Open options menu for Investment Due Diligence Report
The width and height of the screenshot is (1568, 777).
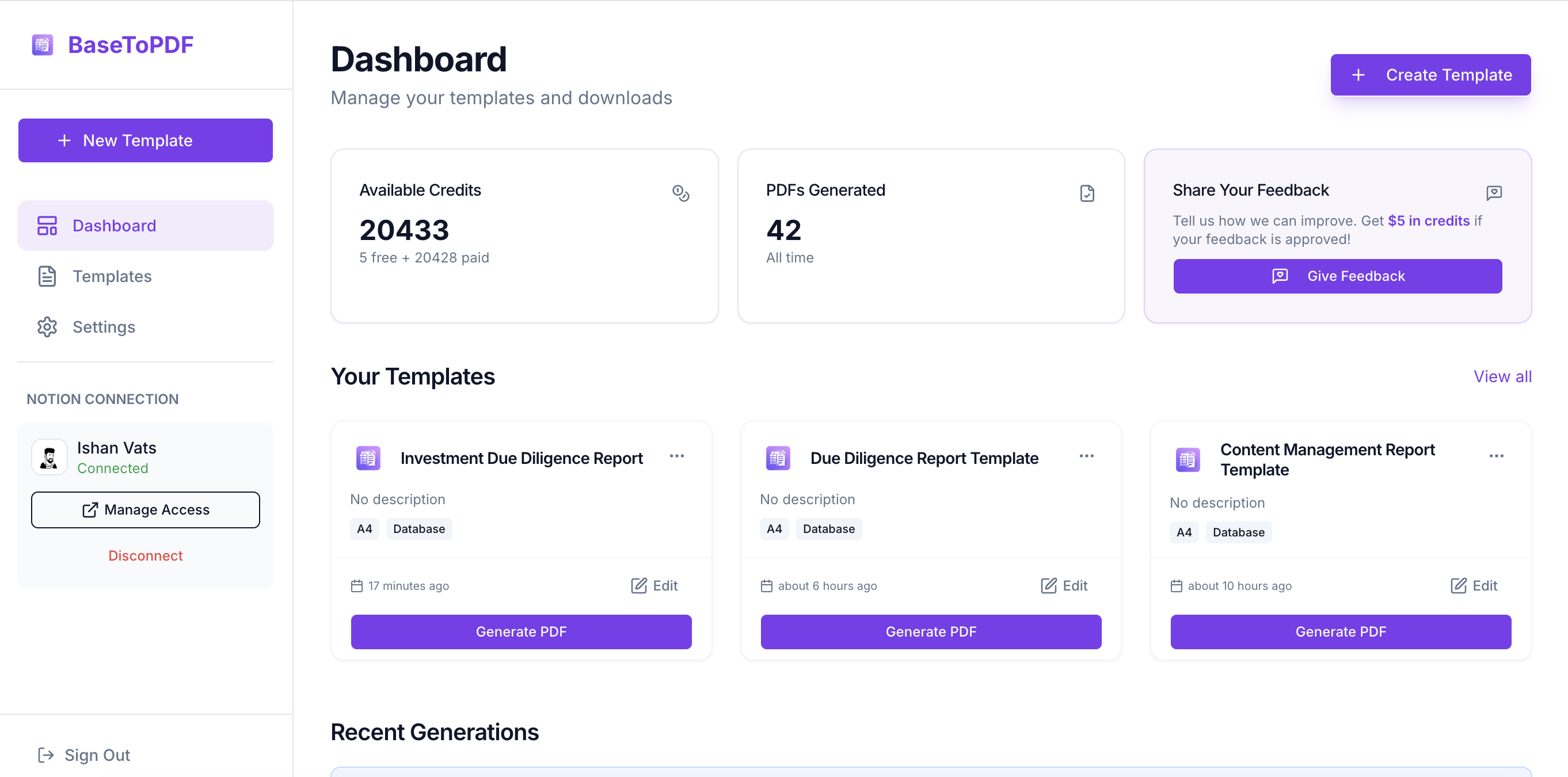pos(677,456)
